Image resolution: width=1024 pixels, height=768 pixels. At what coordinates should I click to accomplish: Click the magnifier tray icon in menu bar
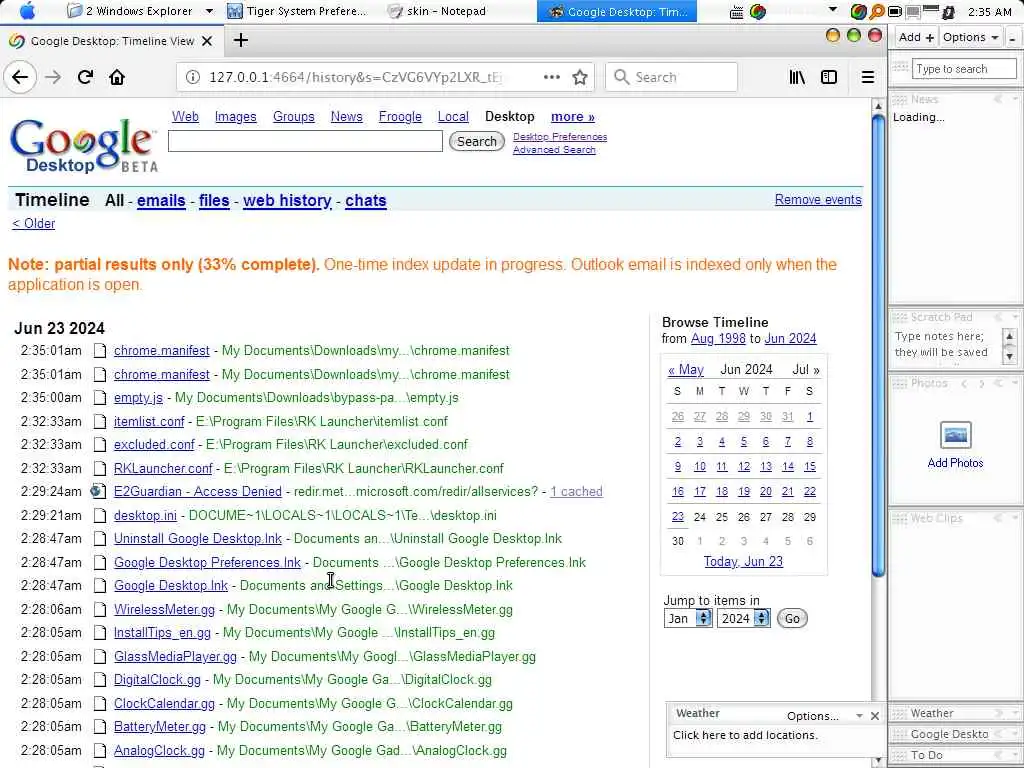[876, 11]
